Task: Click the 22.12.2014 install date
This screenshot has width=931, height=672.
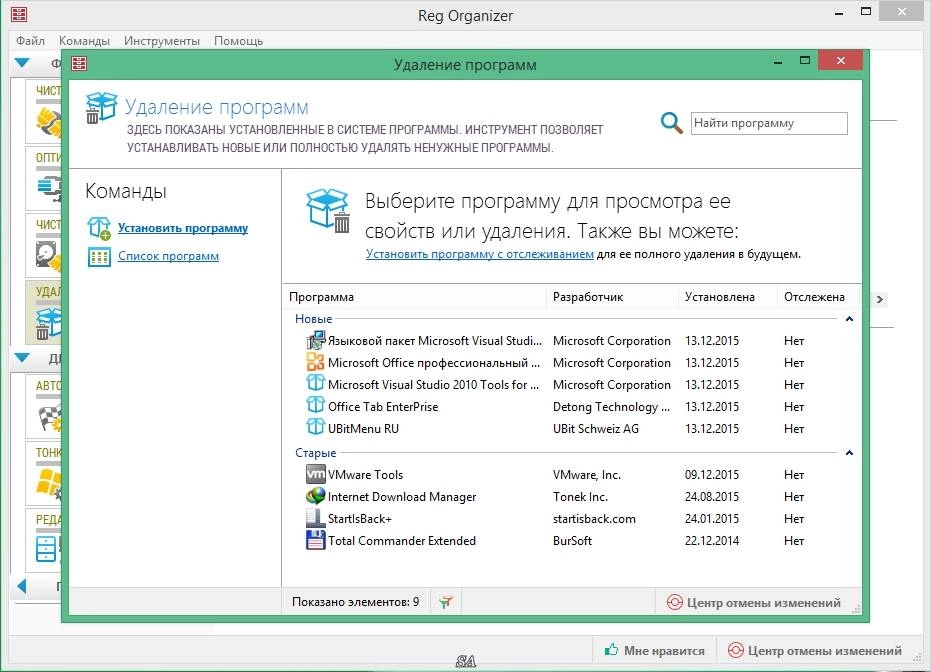Action: coord(712,541)
